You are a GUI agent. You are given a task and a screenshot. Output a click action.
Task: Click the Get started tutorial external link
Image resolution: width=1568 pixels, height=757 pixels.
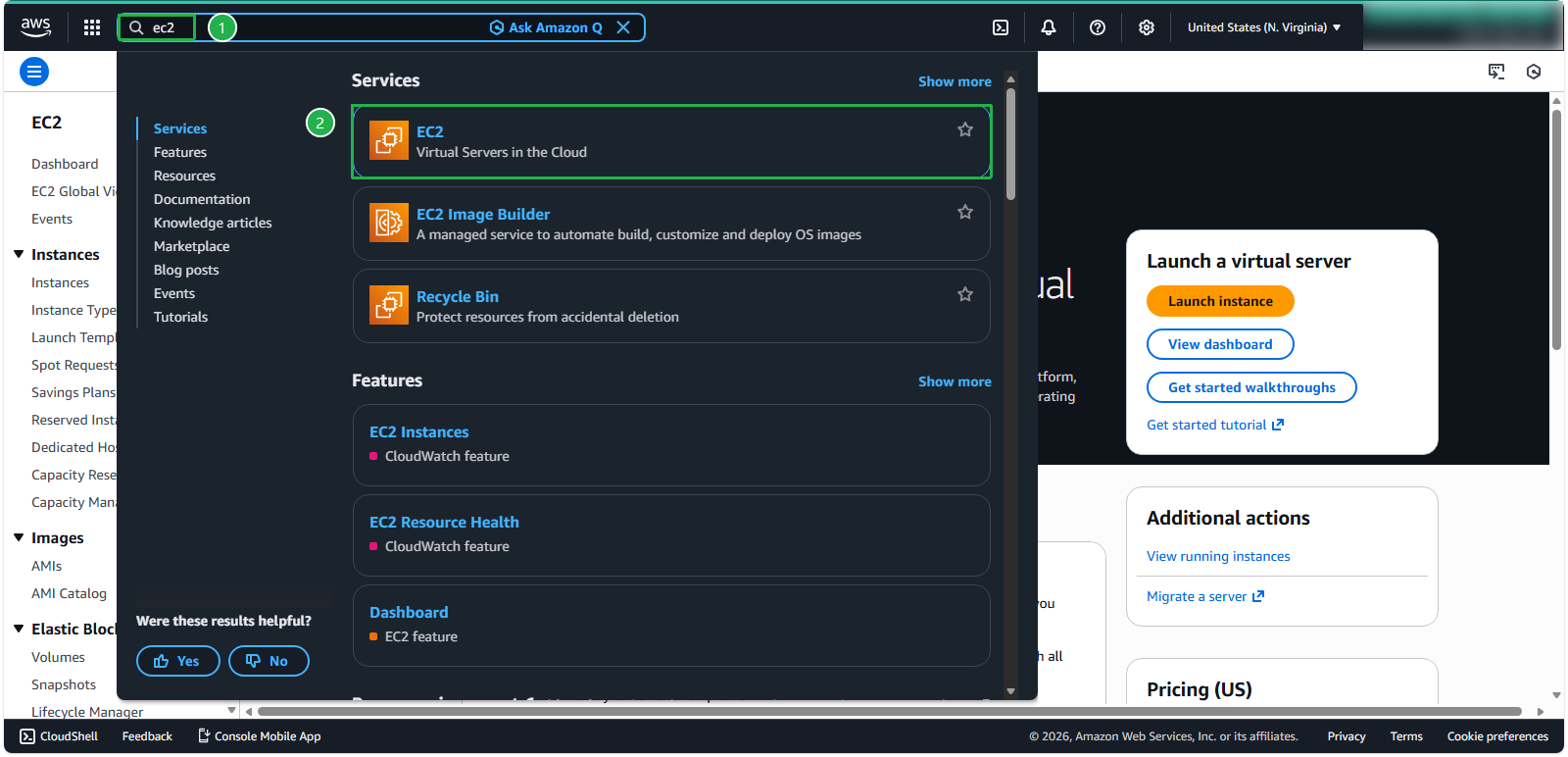(1215, 425)
